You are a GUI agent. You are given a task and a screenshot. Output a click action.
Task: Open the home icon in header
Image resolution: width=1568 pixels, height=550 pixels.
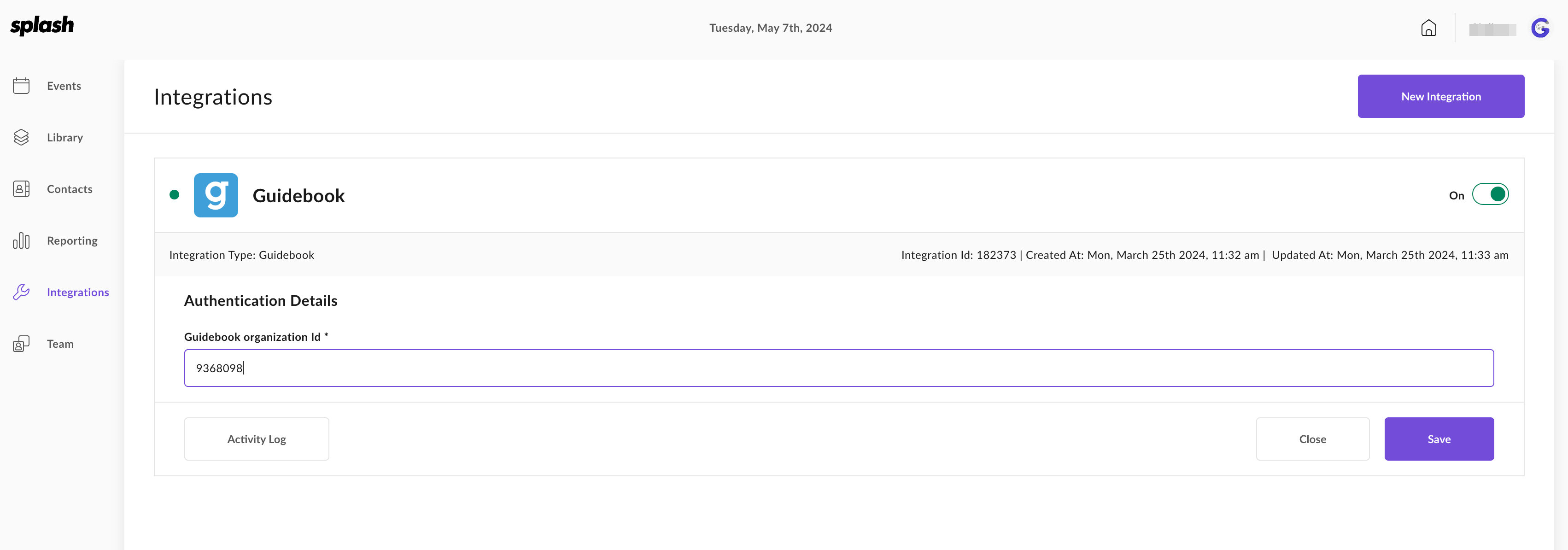1428,28
